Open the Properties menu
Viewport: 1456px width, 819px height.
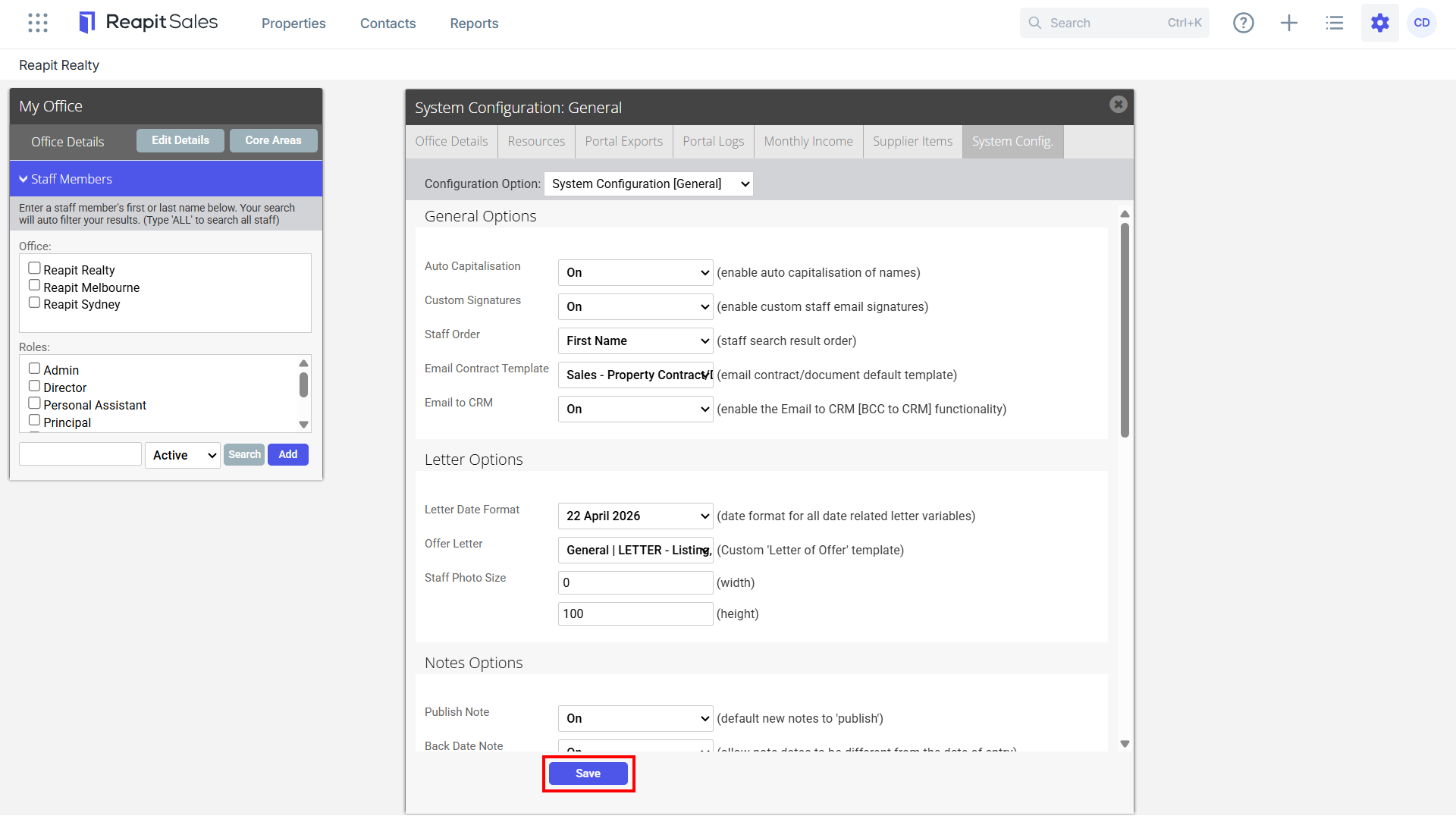pos(293,24)
